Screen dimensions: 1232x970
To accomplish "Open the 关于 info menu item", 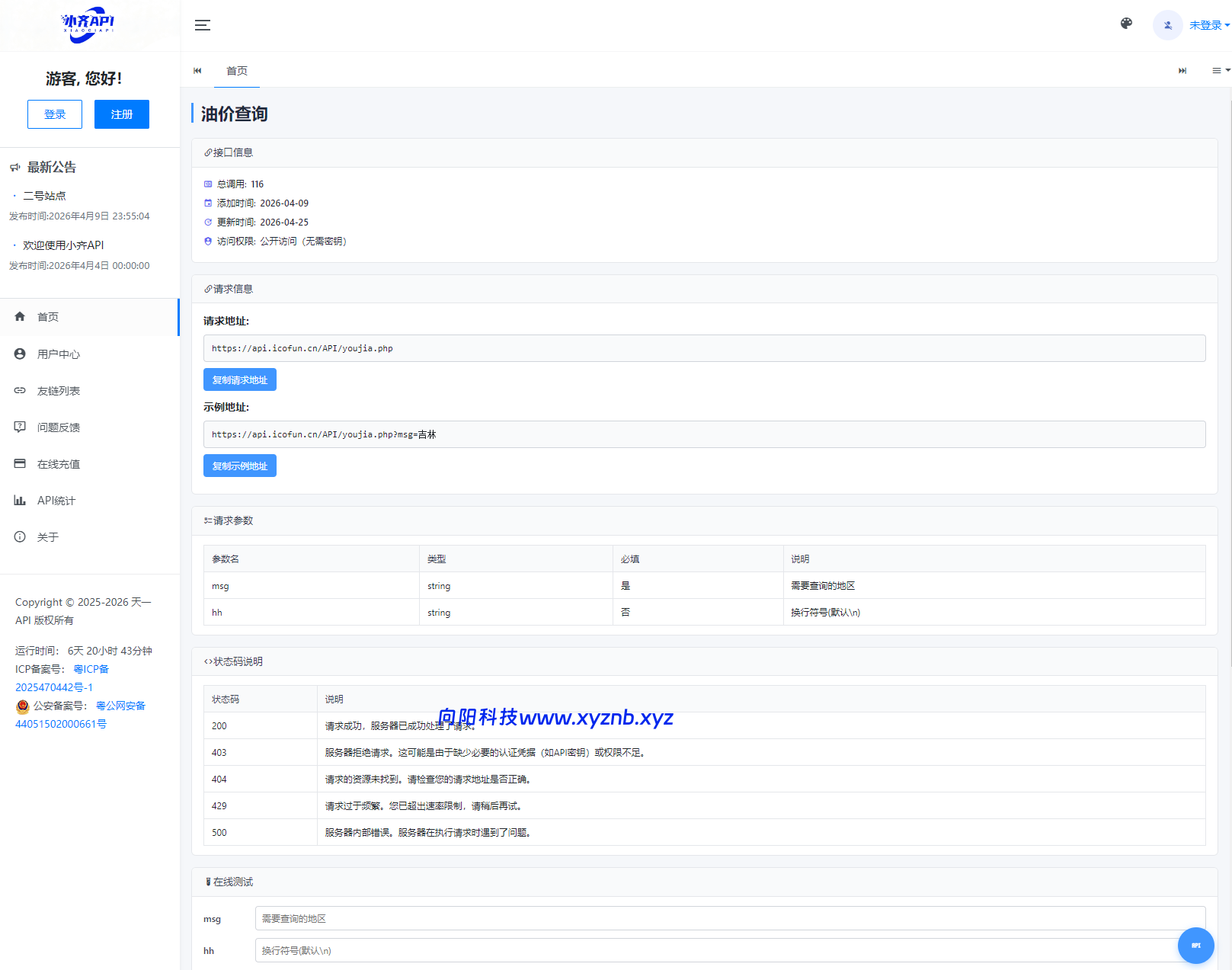I will pos(47,537).
